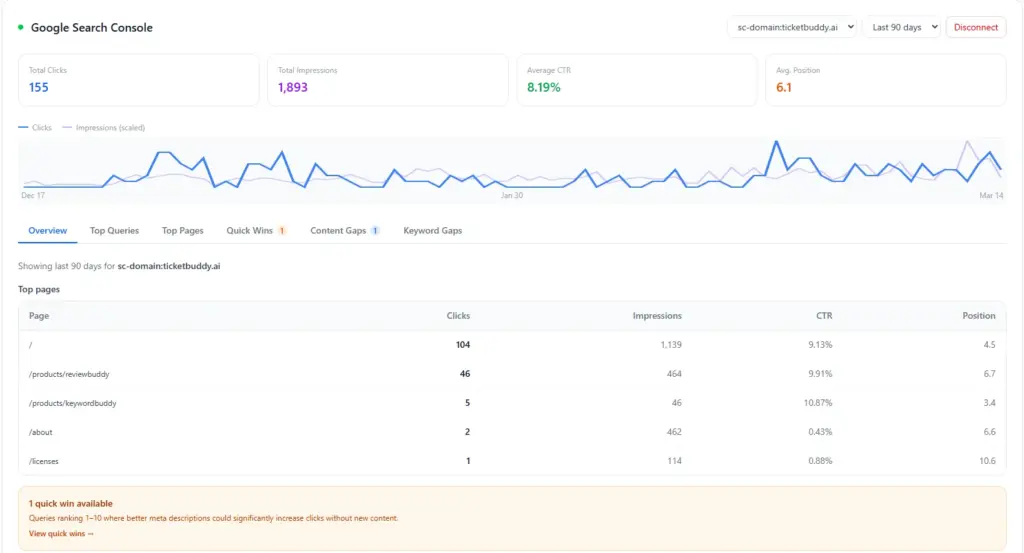
Task: Click the 46 clicks cell for reviewbuddy
Action: (465, 373)
